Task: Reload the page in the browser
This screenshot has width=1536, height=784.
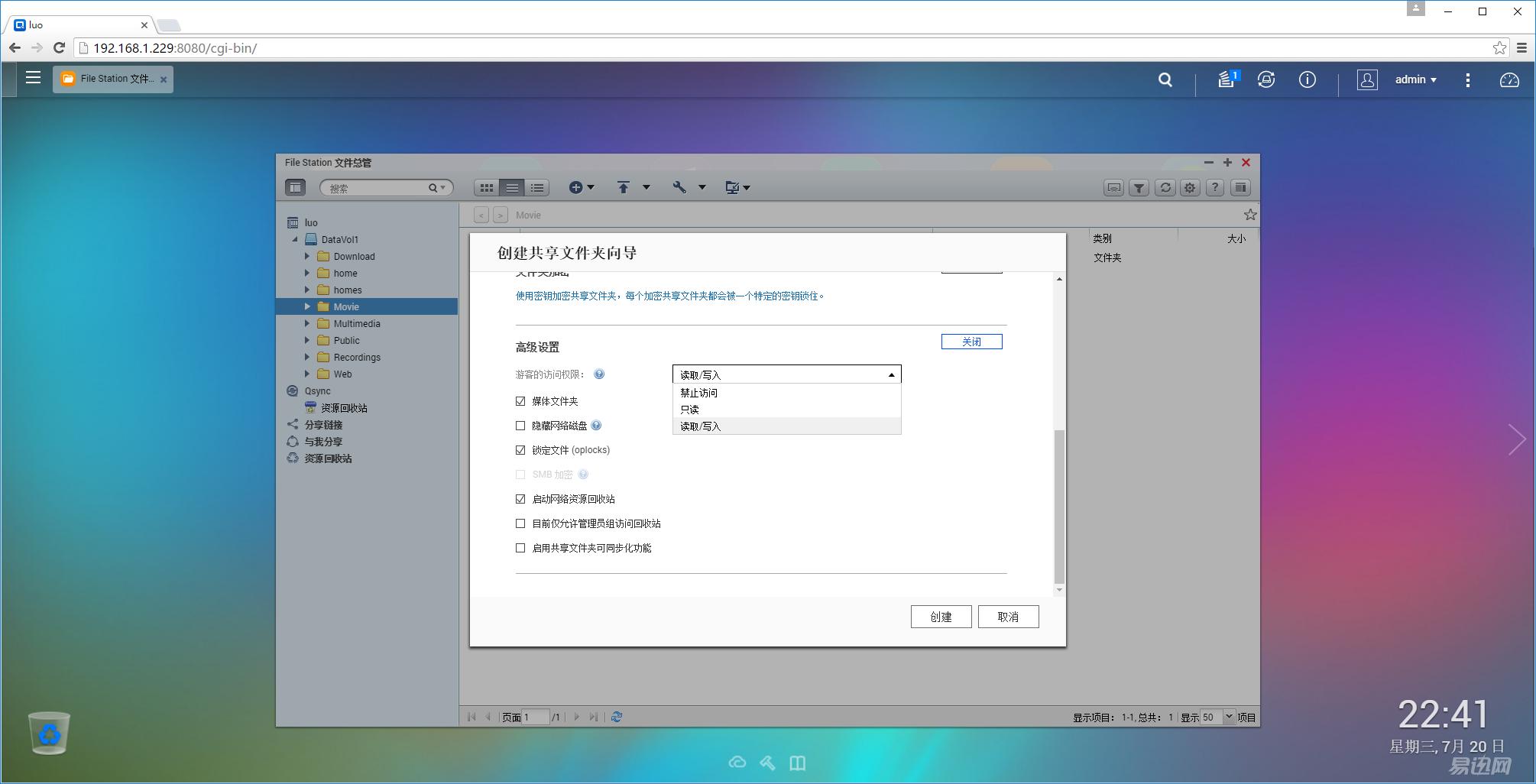Action: tap(59, 47)
